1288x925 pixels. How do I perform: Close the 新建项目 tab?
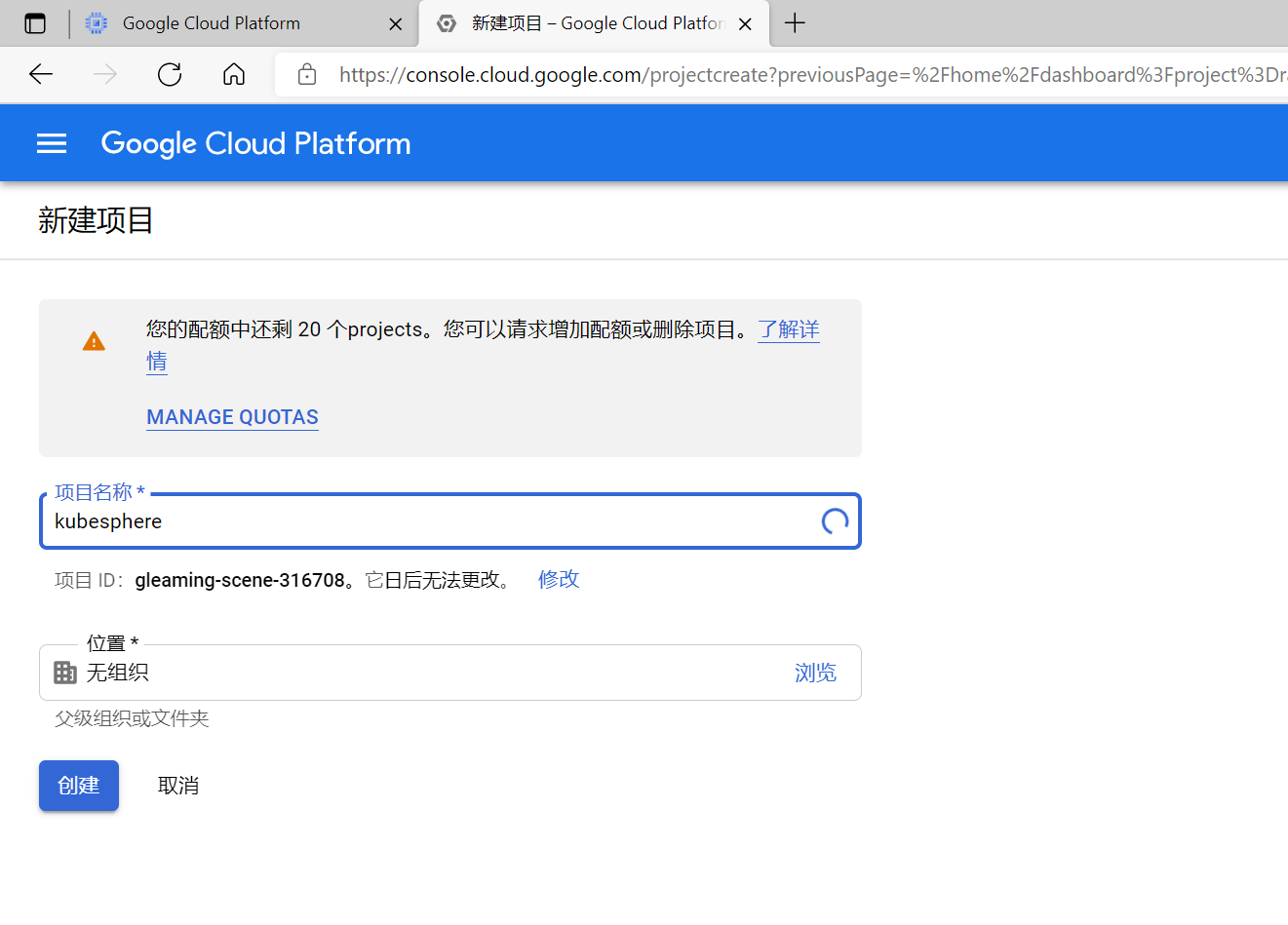tap(745, 24)
